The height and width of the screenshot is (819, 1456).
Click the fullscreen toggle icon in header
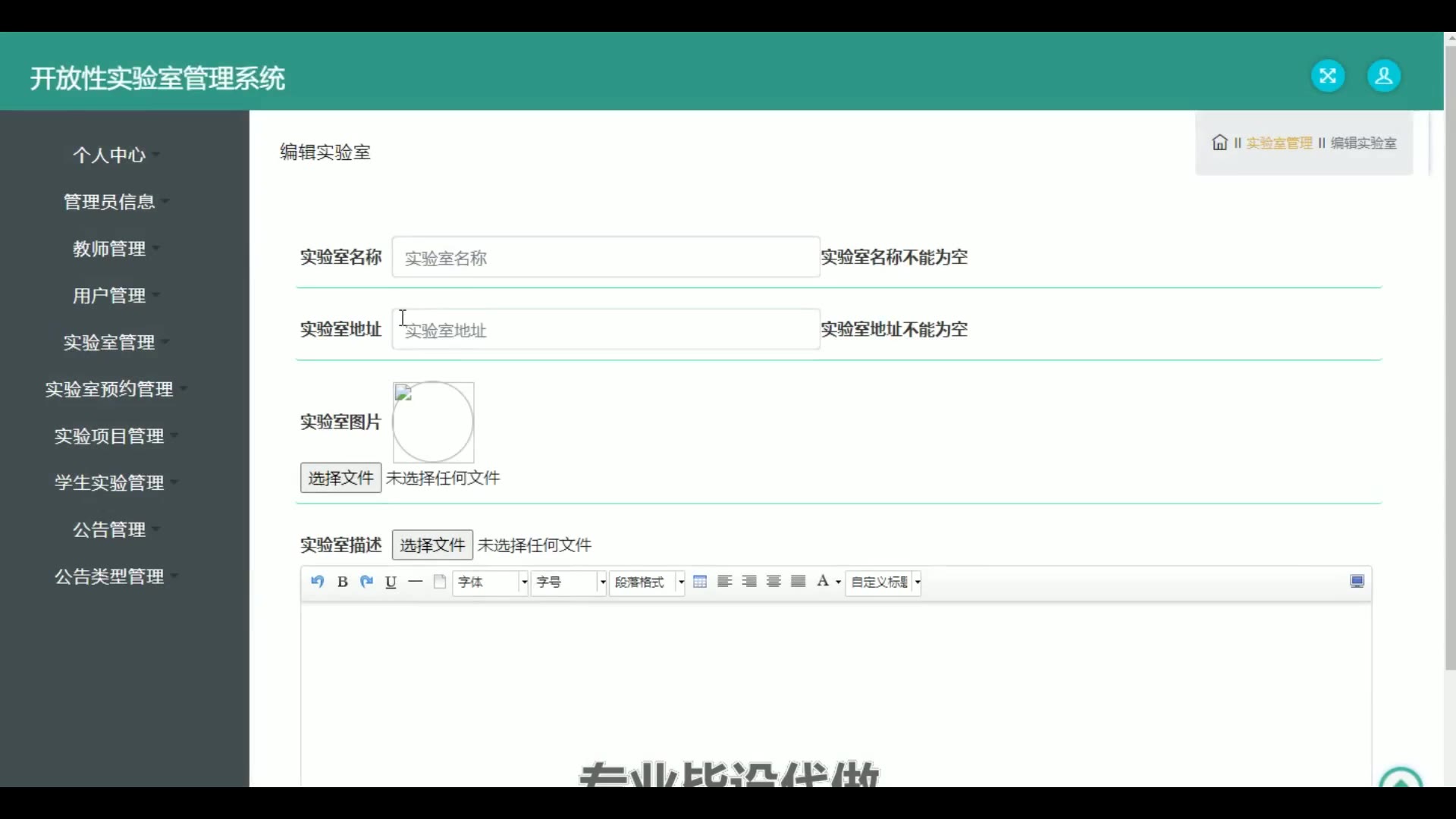1327,76
